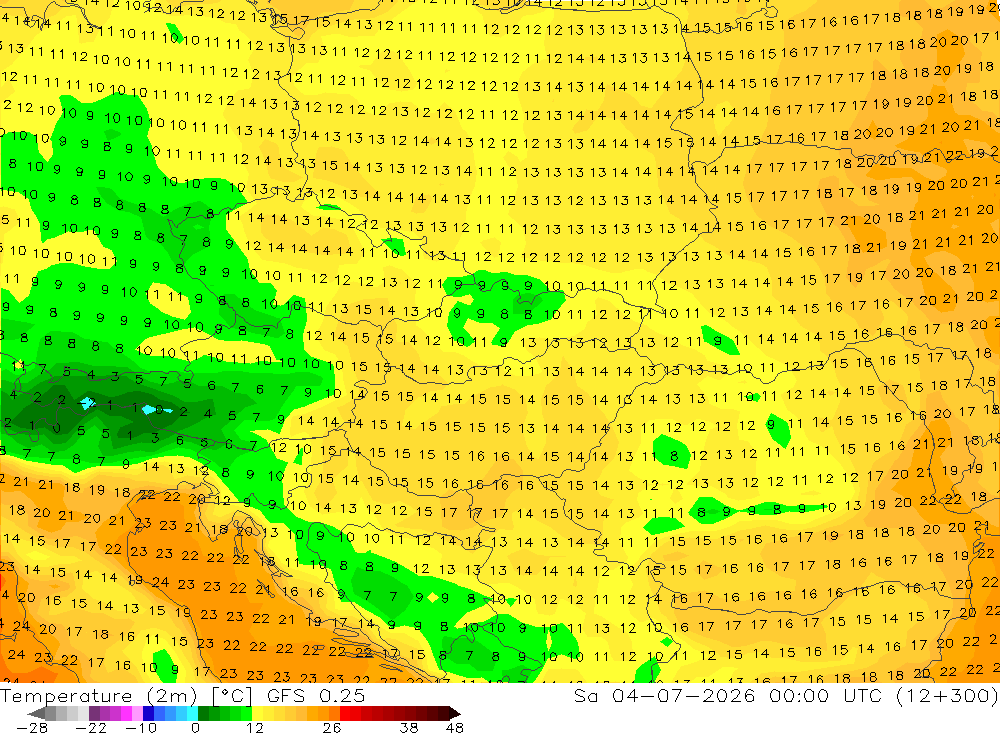Click the '[°C]' unit label
This screenshot has height=733, width=1000.
click(x=232, y=696)
